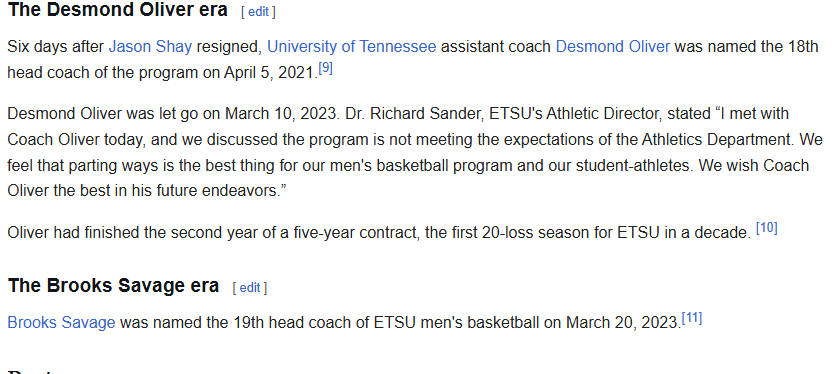Click the date March 10, 2023
This screenshot has height=374, width=835.
(282, 114)
